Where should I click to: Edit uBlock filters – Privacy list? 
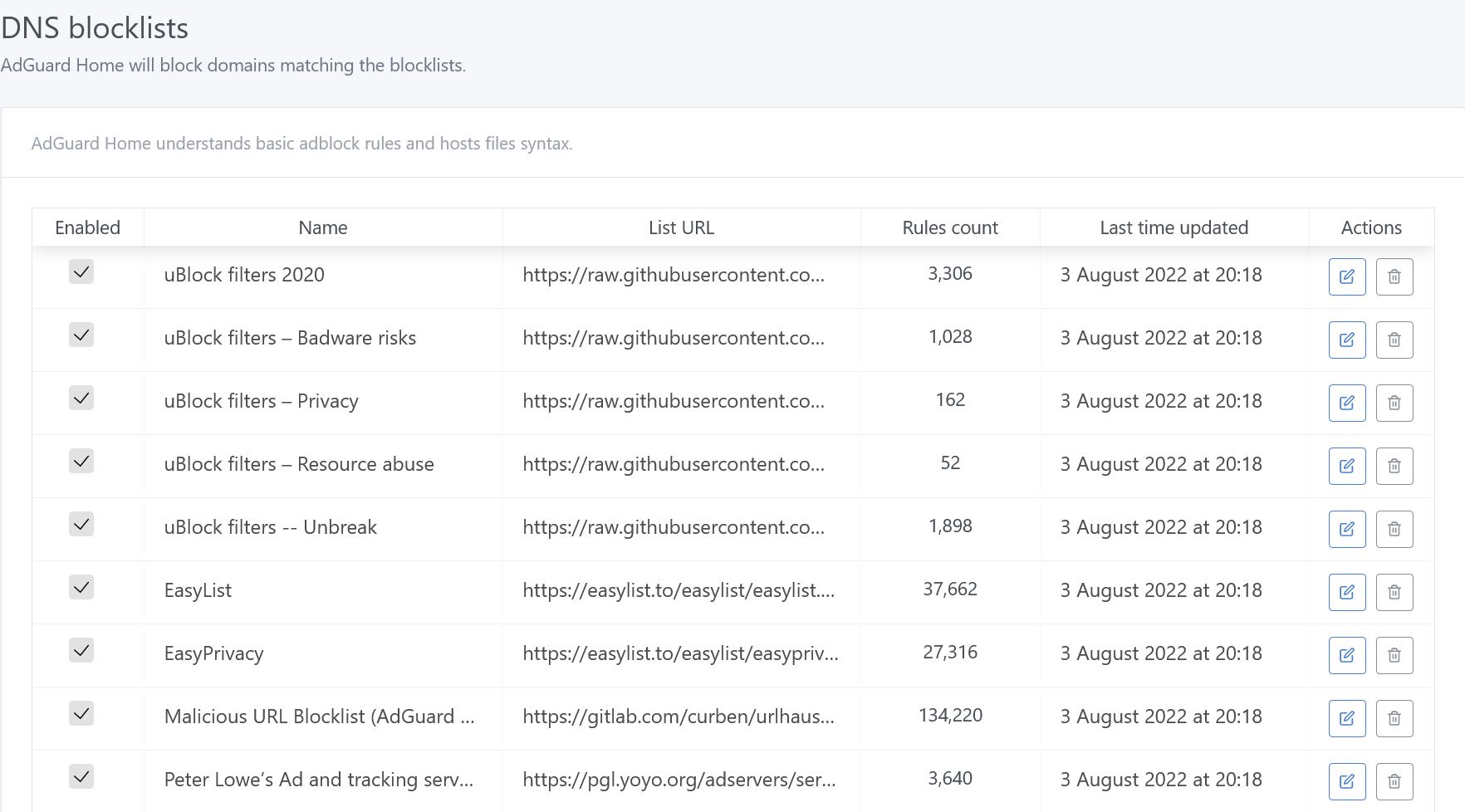[x=1347, y=403]
